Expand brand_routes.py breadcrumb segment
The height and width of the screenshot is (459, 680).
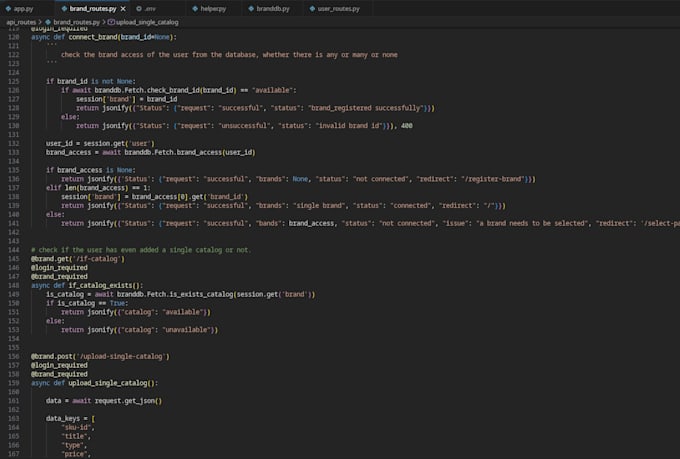(x=76, y=22)
